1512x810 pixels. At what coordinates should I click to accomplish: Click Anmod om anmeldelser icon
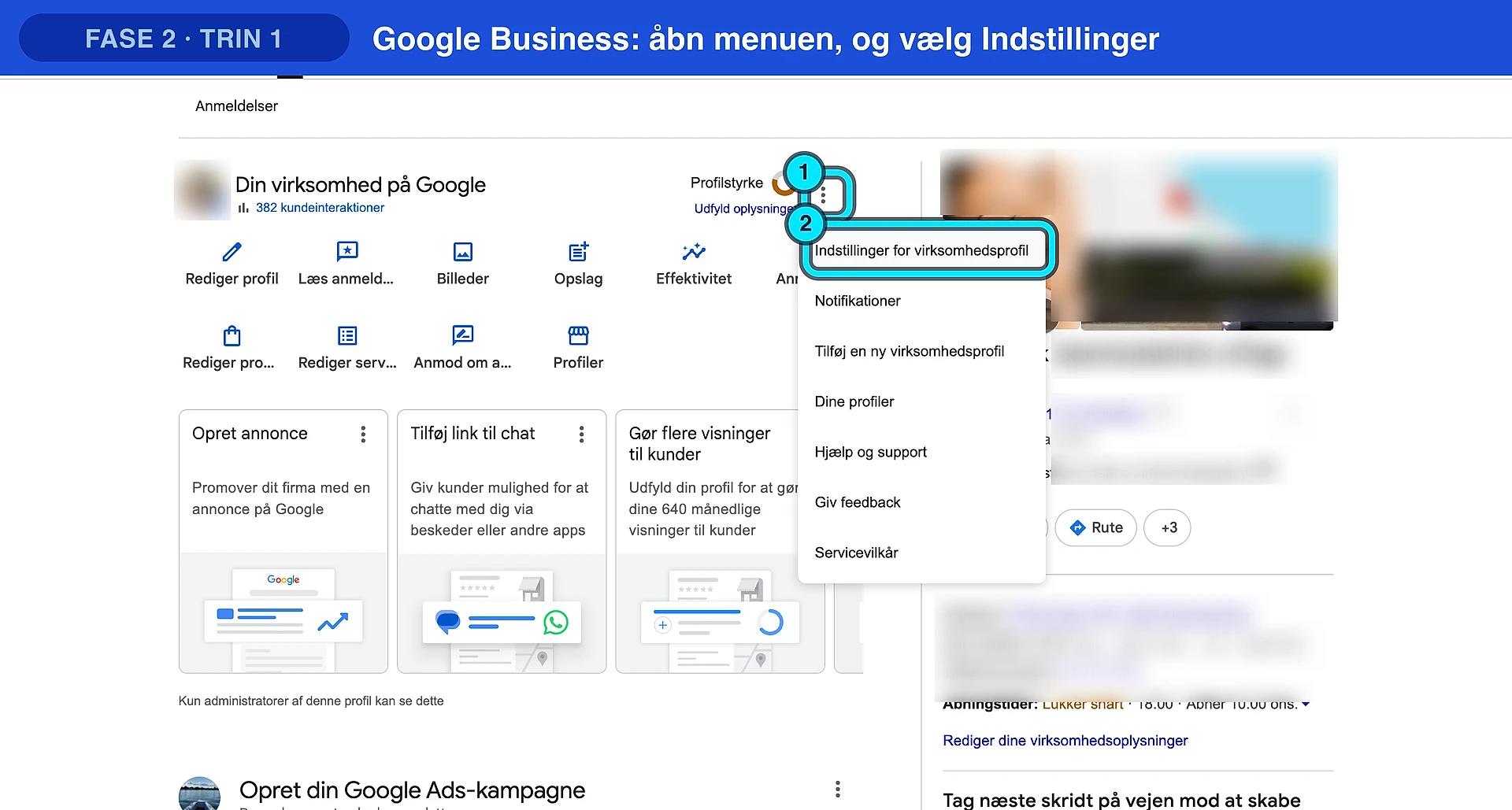[462, 336]
